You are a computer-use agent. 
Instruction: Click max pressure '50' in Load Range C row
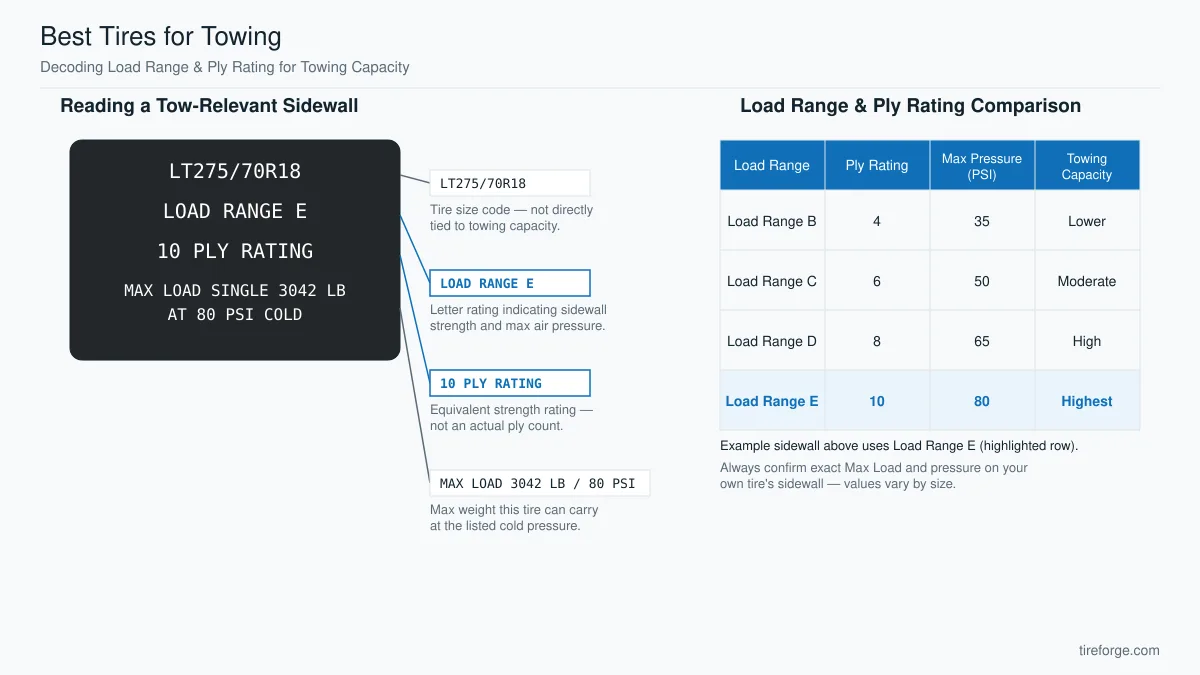(x=982, y=281)
